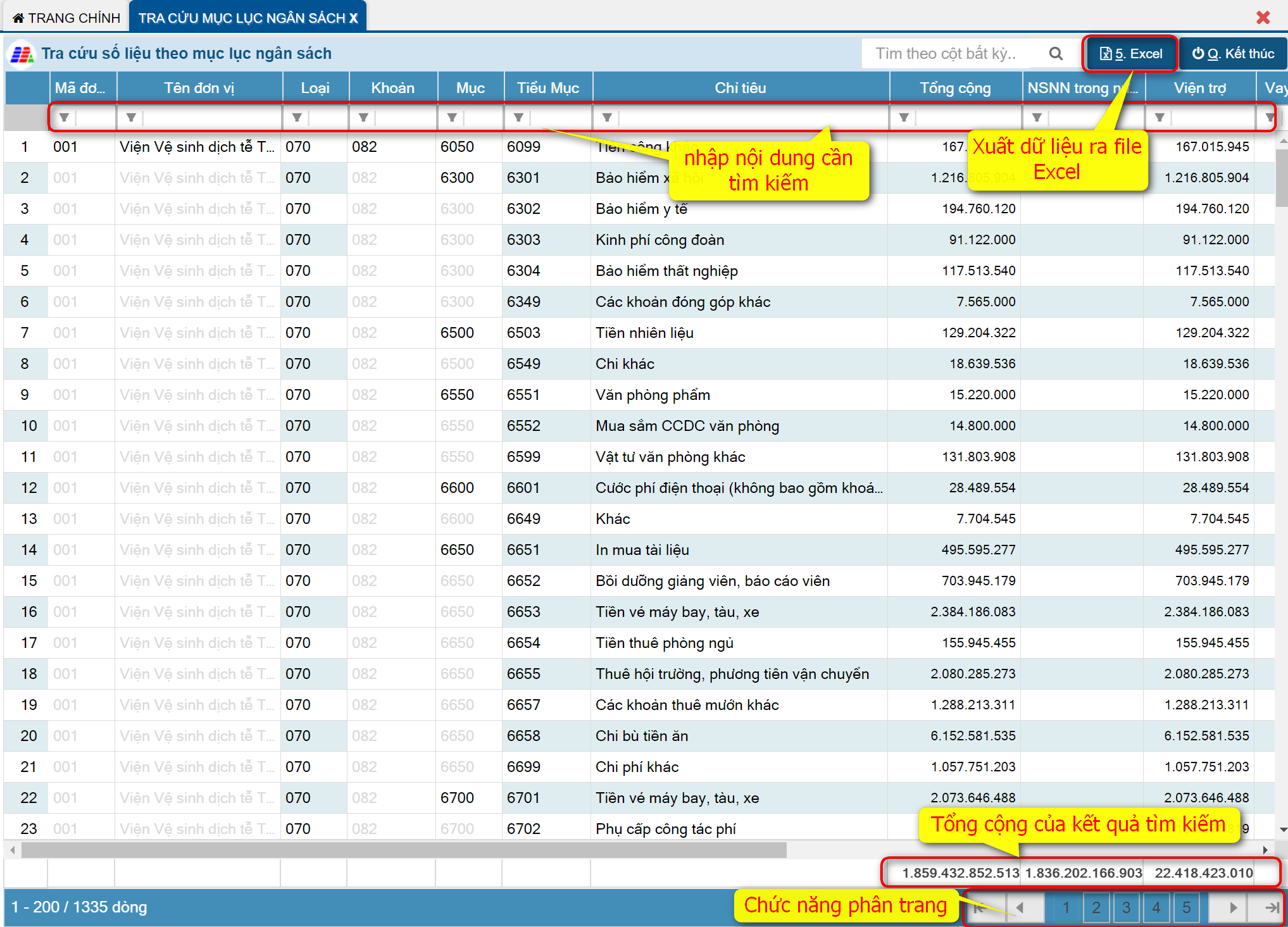Jump to the last page arrow
The width and height of the screenshot is (1288, 927).
click(x=1271, y=907)
